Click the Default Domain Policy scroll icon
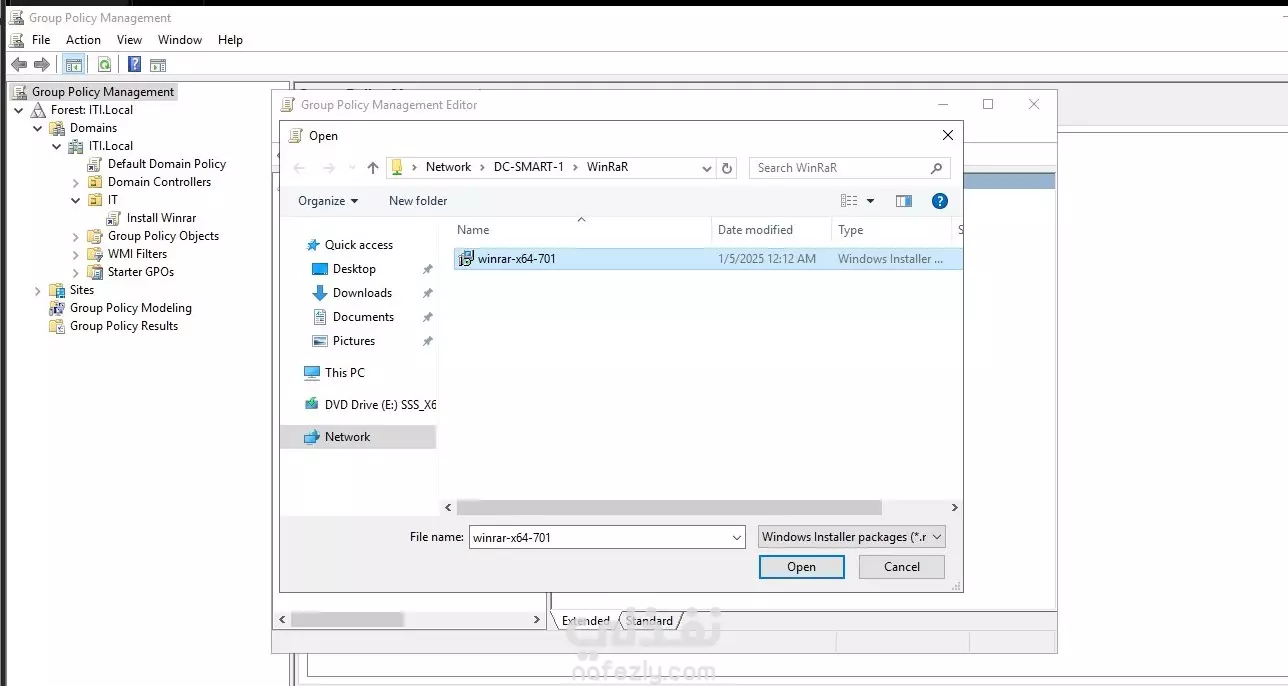The width and height of the screenshot is (1288, 686). point(95,164)
